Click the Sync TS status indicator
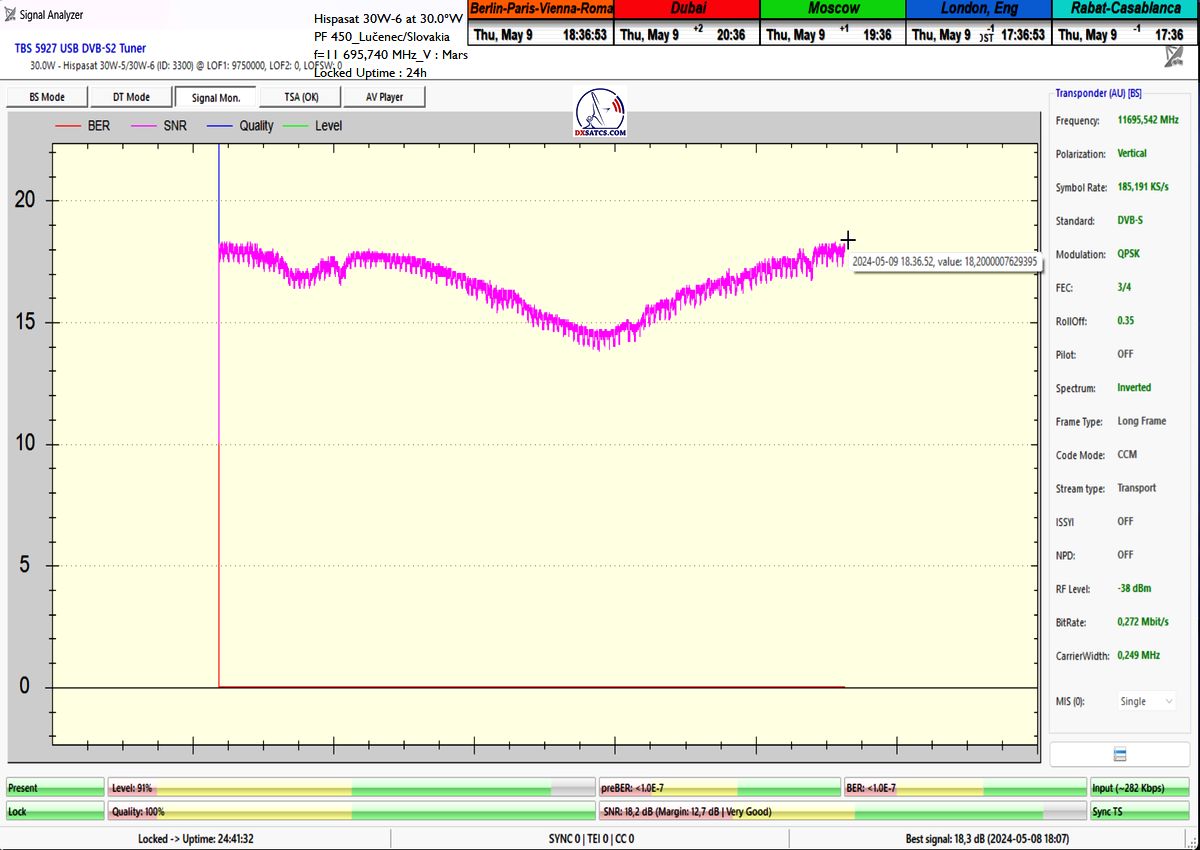 [1137, 812]
